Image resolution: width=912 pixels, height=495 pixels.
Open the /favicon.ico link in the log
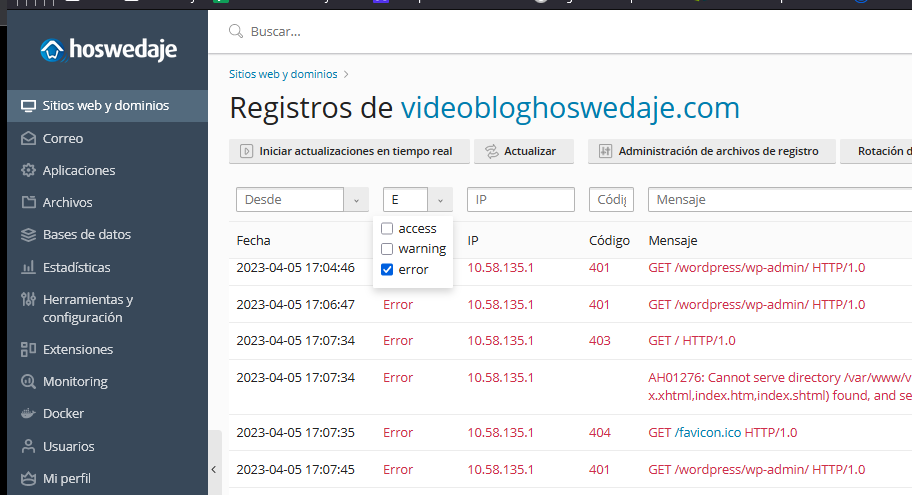tap(708, 433)
